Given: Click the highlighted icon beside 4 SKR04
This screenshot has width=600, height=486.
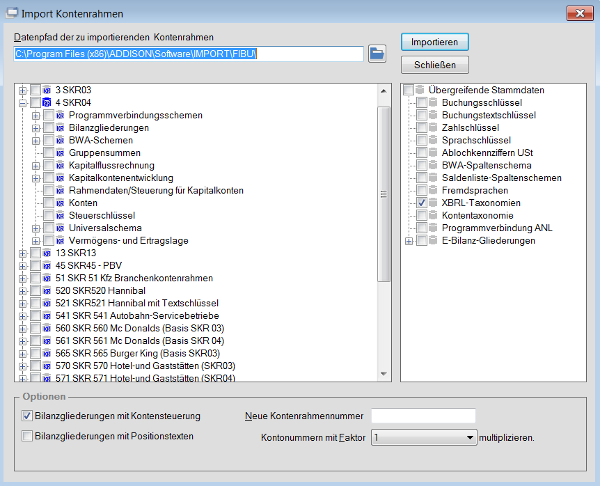Looking at the screenshot, I should (x=47, y=103).
